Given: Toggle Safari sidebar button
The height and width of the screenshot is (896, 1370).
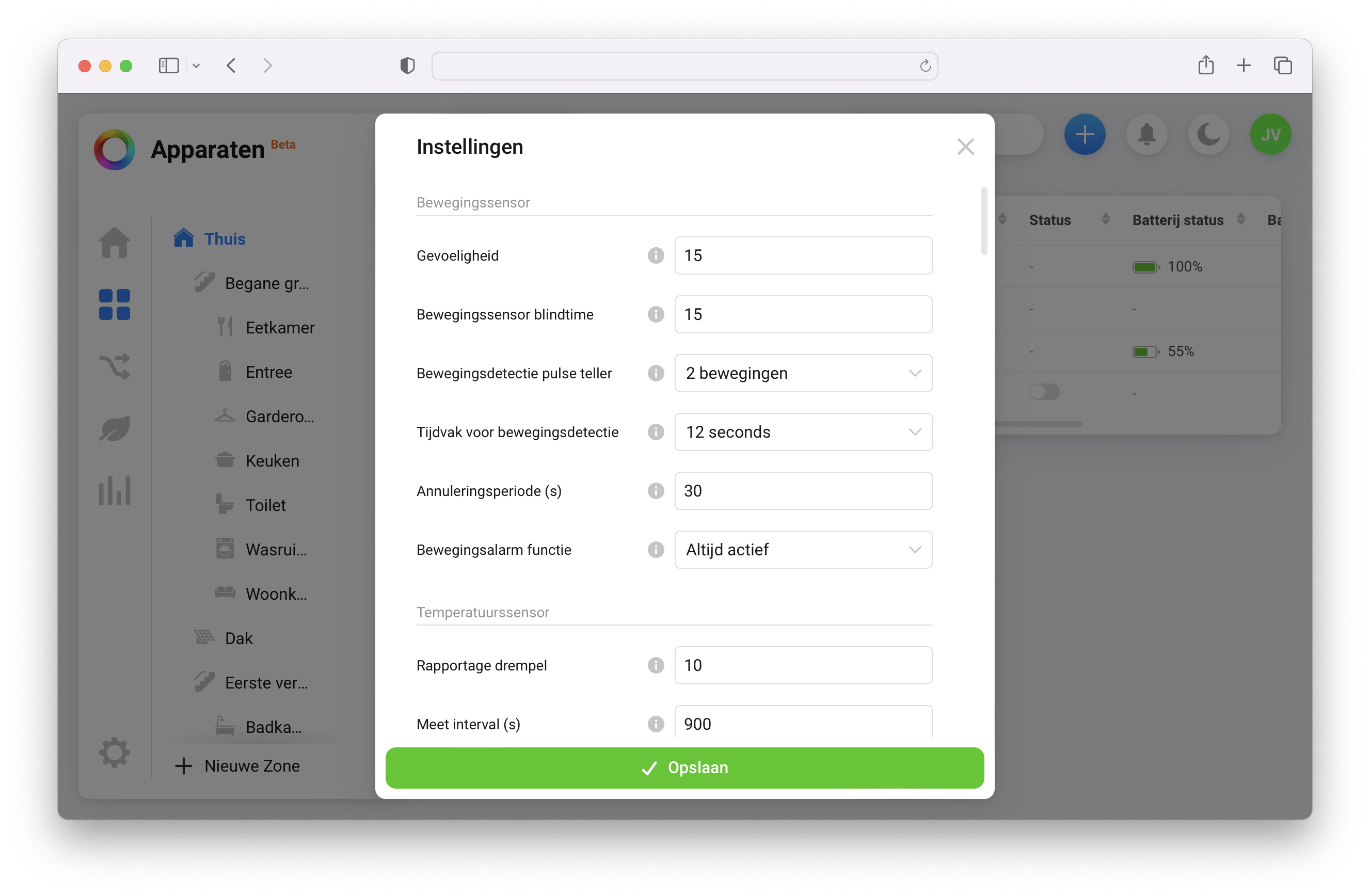Looking at the screenshot, I should (x=169, y=66).
